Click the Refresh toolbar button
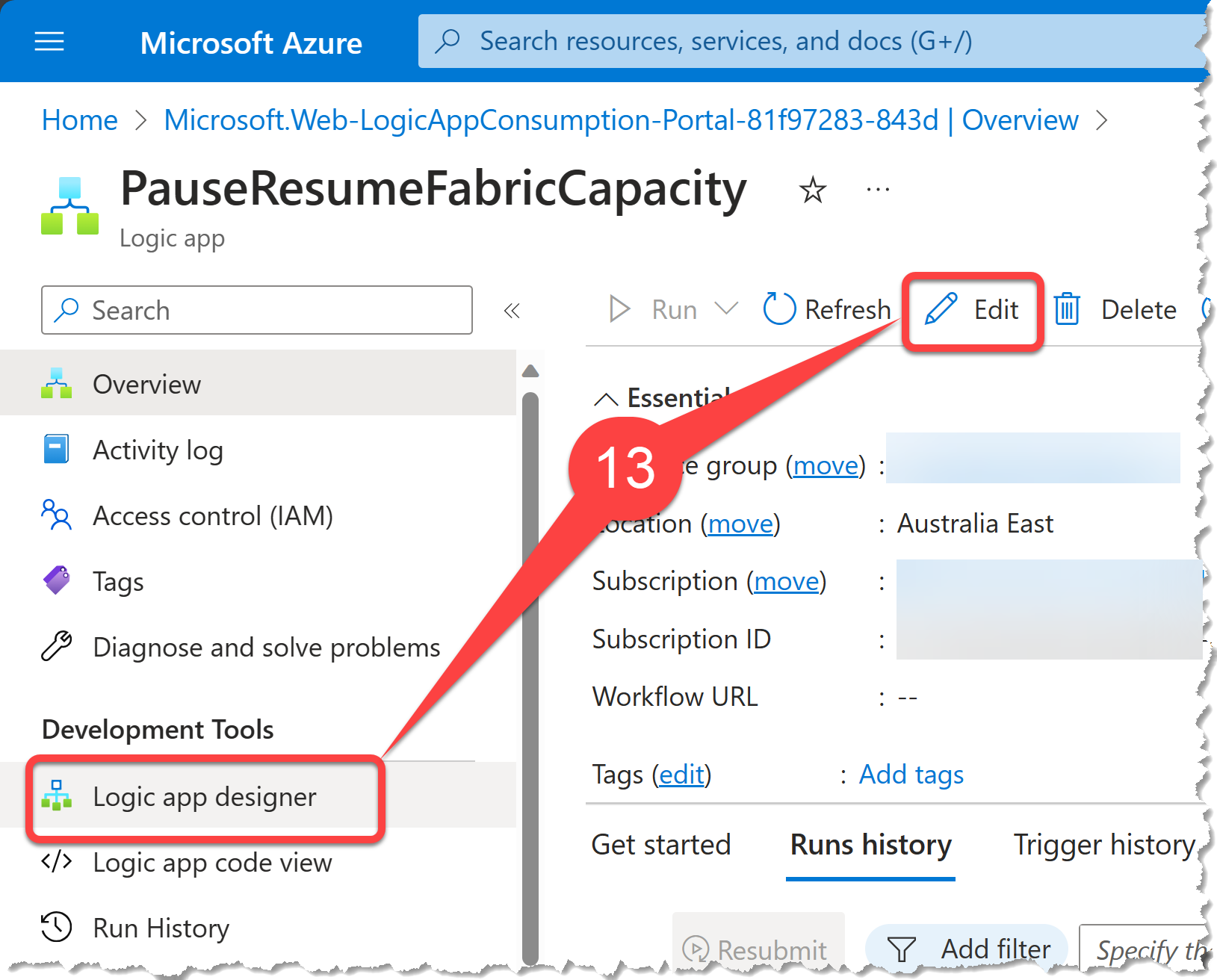Image resolution: width=1217 pixels, height=980 pixels. (x=827, y=309)
